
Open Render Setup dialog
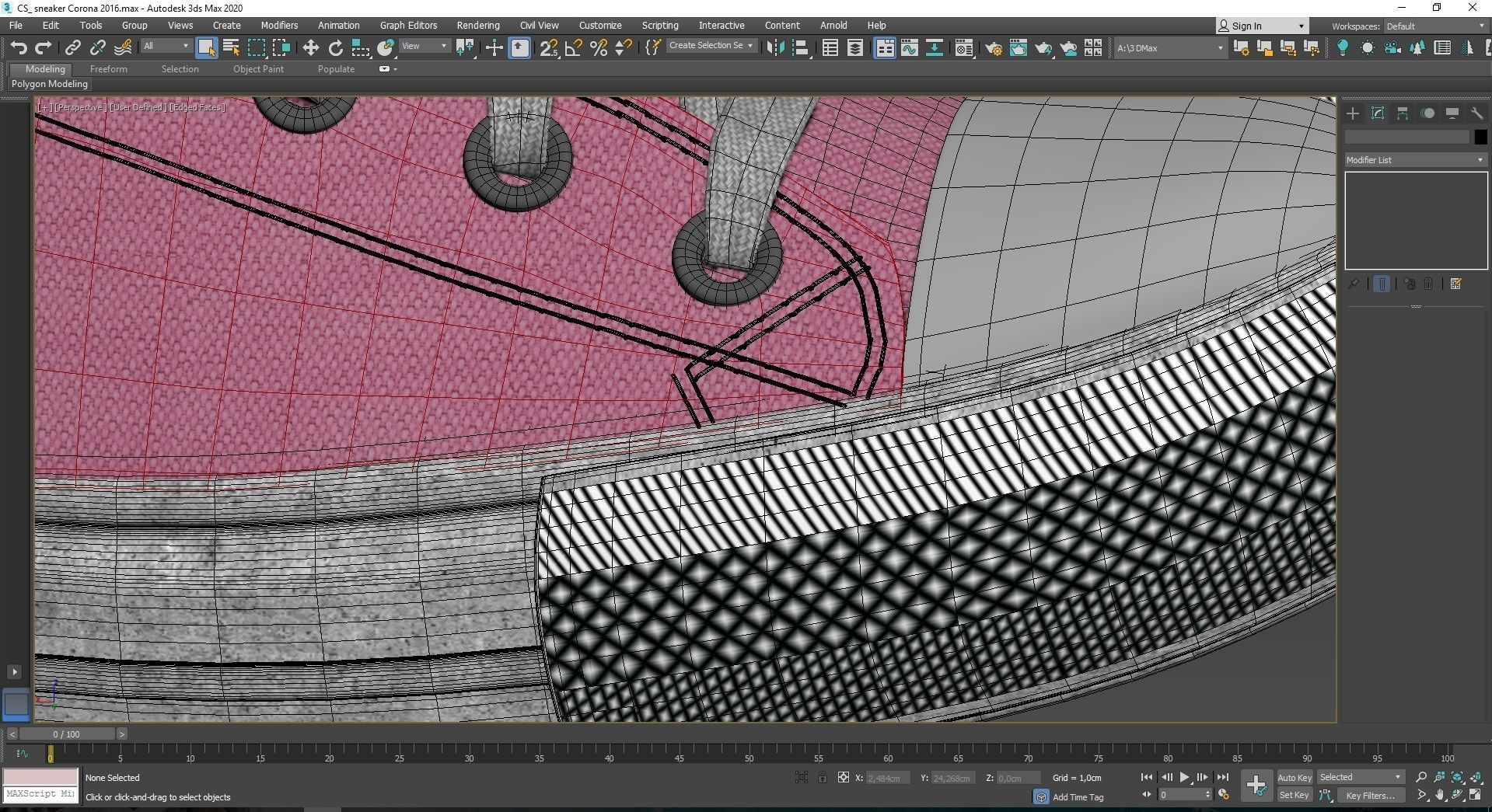coord(994,48)
